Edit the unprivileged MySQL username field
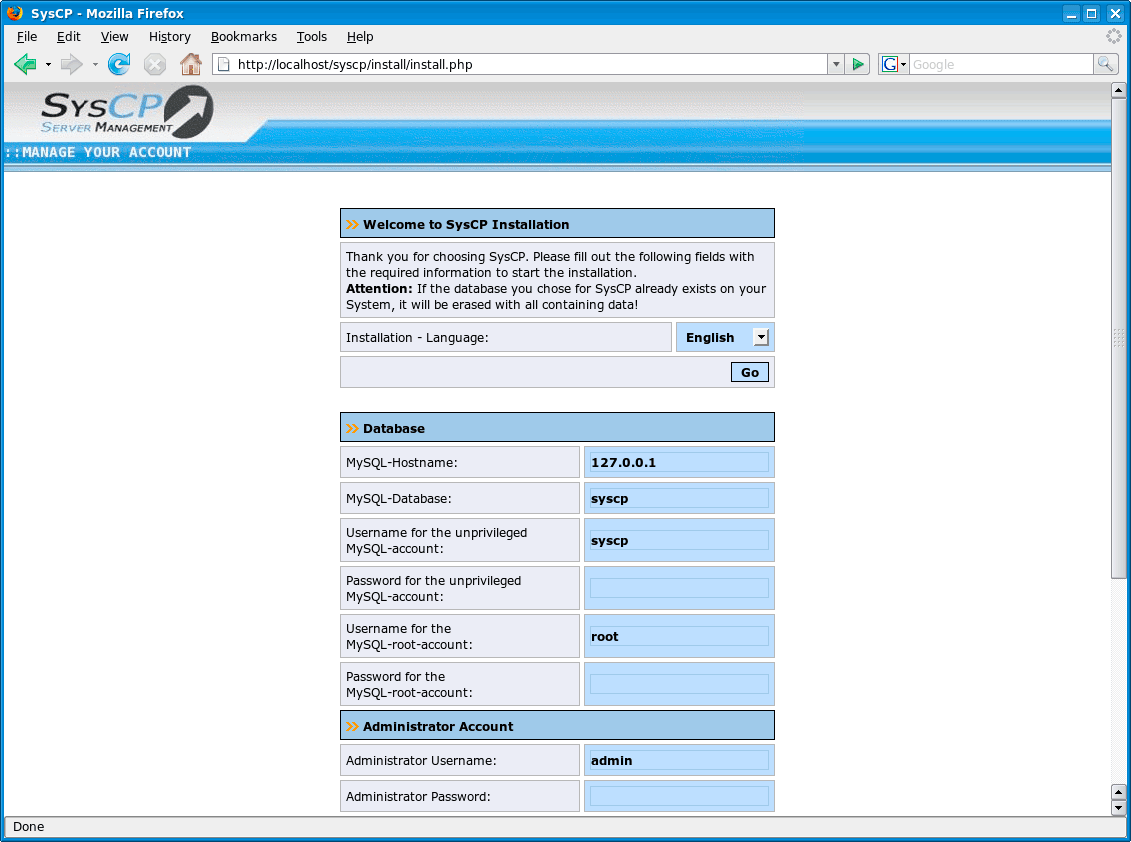1131x842 pixels. (679, 540)
